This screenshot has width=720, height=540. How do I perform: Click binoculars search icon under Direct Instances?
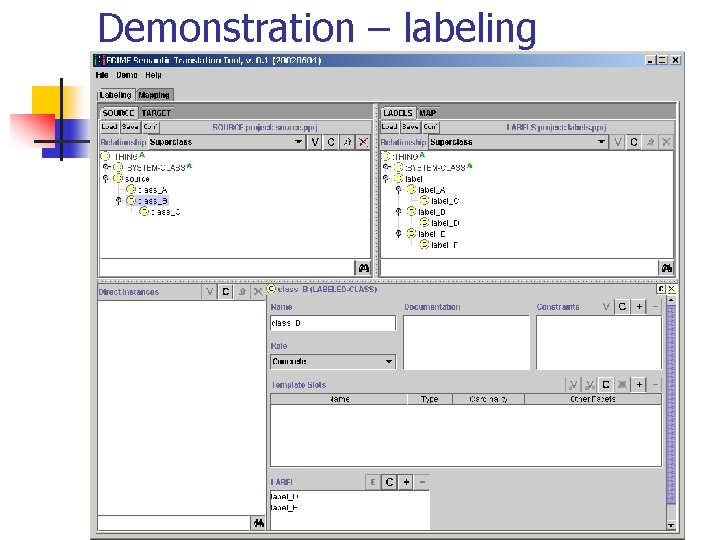pos(259,523)
